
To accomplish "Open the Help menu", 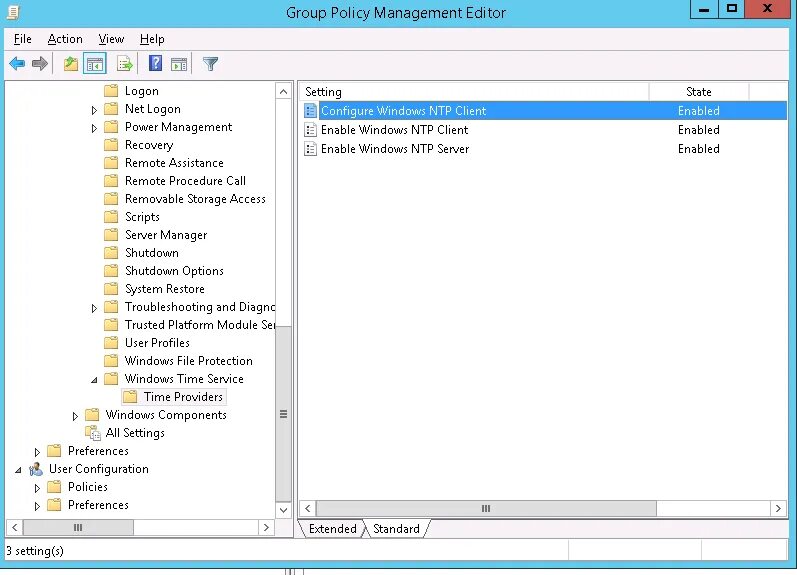I will (x=152, y=39).
